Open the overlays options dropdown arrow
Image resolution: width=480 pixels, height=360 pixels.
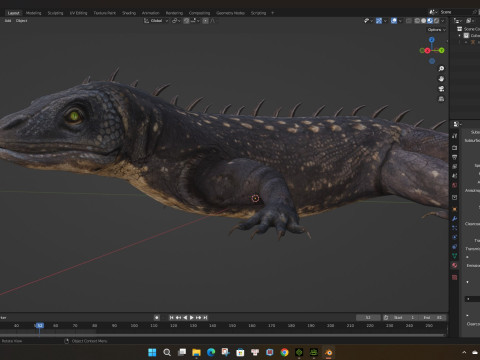(400, 21)
